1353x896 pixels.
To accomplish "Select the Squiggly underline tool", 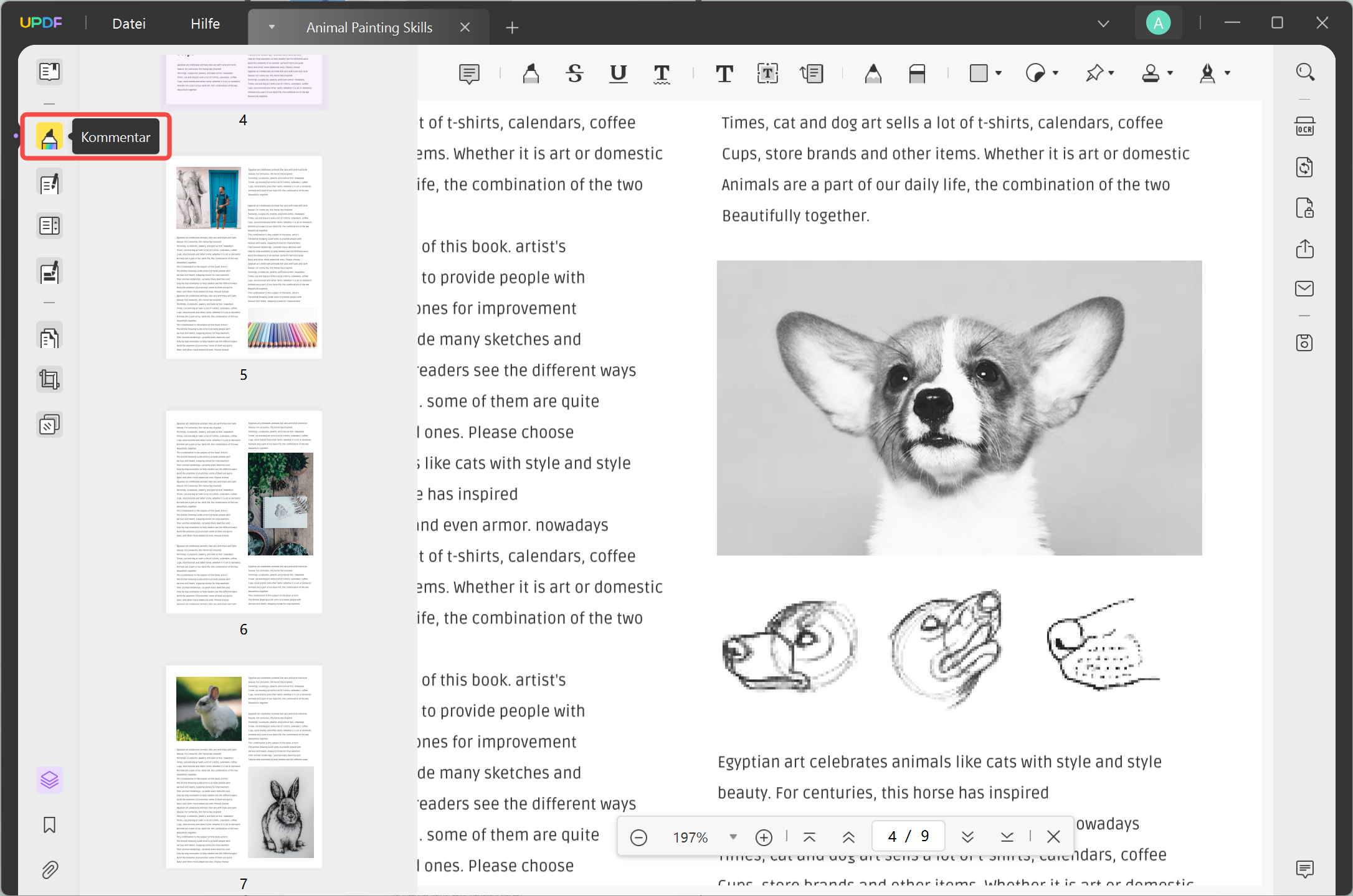I will tap(662, 73).
